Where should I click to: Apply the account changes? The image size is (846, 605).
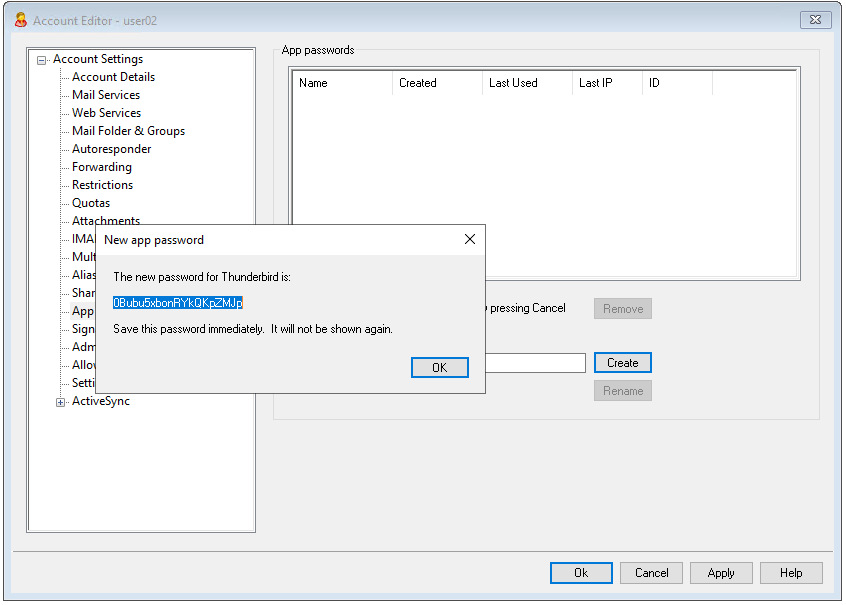click(721, 572)
